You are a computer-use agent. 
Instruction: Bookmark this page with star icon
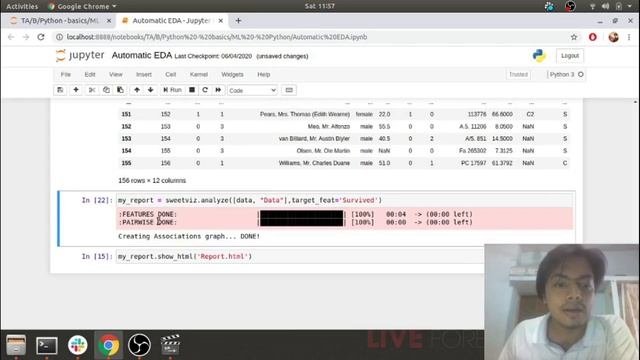pos(574,37)
